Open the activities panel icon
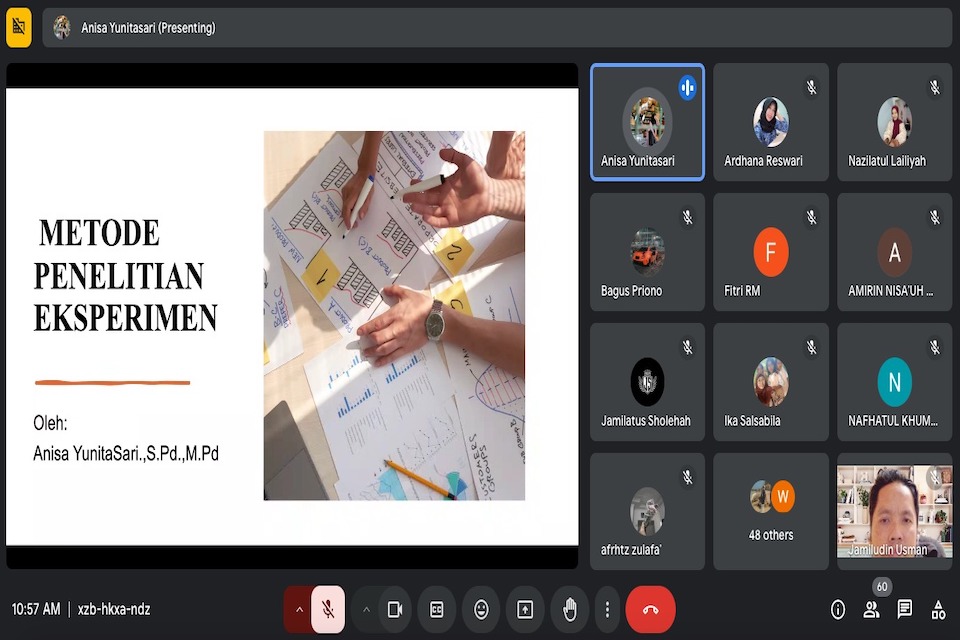The image size is (960, 640). [938, 610]
